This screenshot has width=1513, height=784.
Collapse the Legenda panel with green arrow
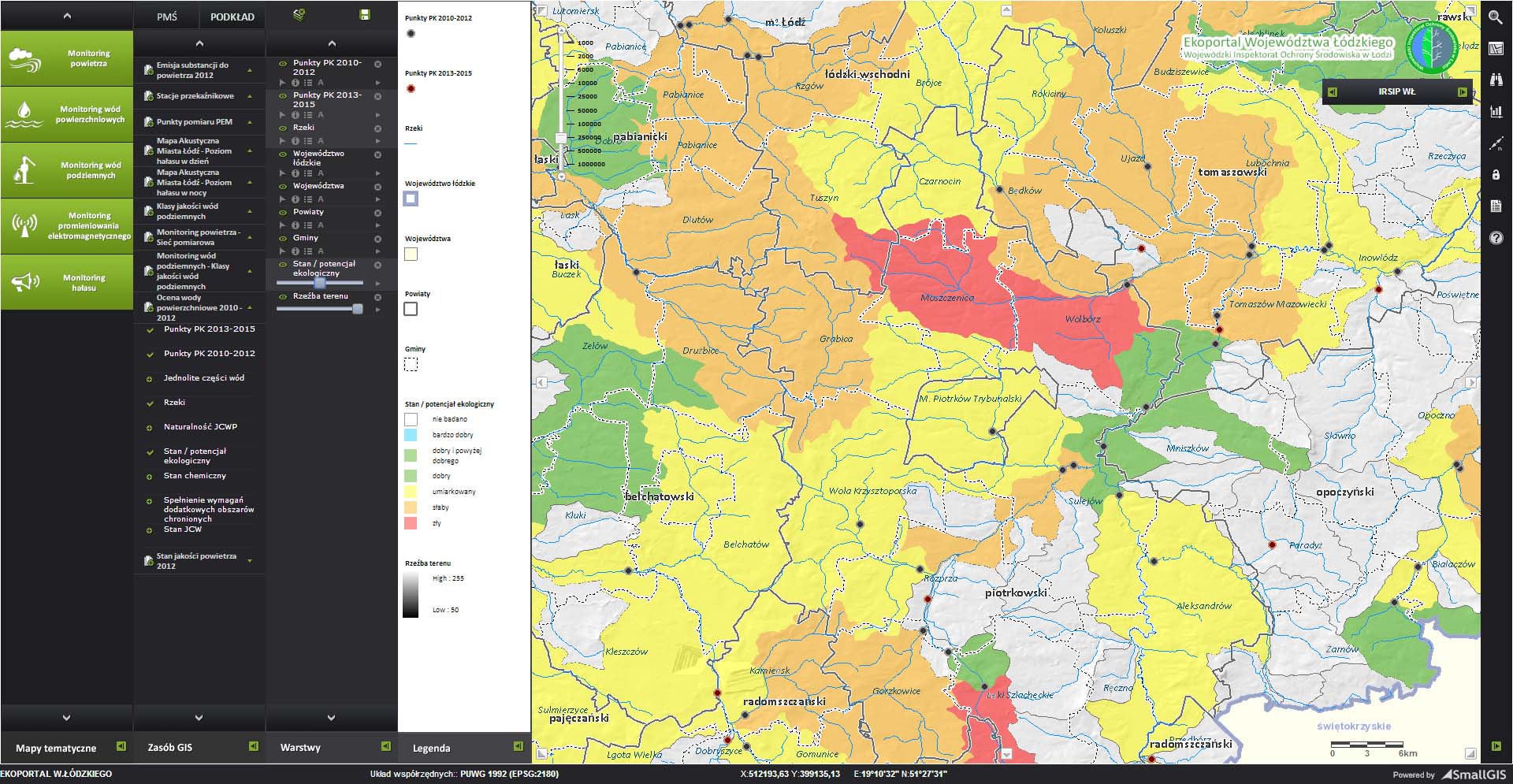click(x=518, y=746)
